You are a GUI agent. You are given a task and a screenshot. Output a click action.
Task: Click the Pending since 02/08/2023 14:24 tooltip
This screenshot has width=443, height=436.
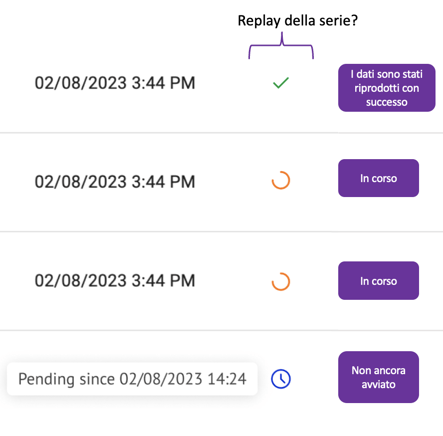click(x=132, y=379)
